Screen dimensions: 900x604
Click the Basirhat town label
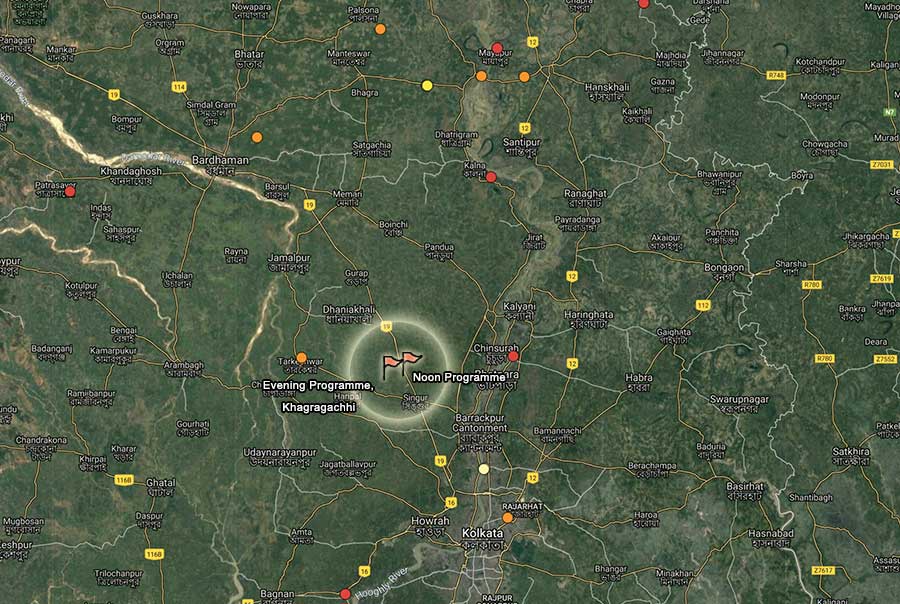(745, 486)
